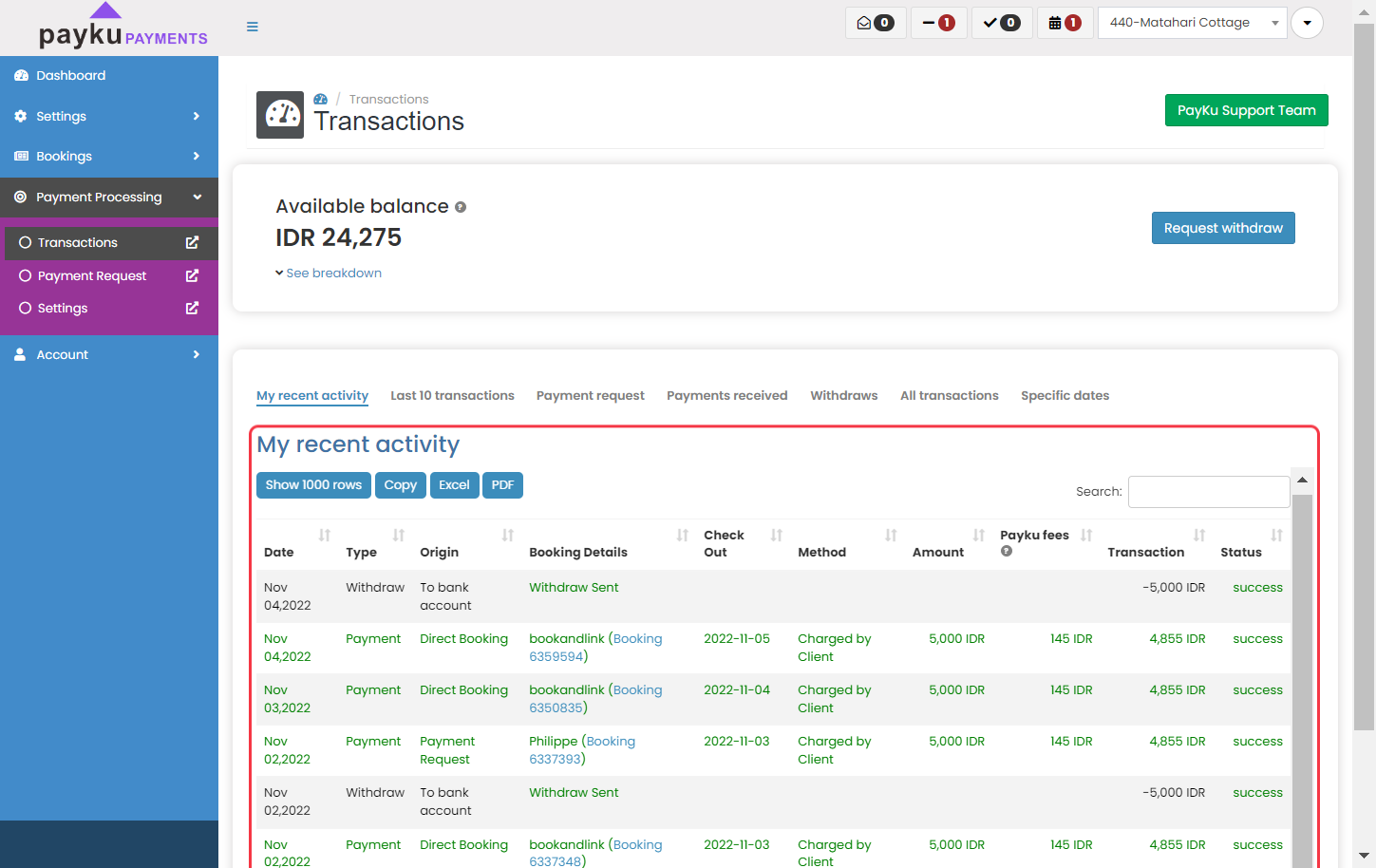Click Withdraw Sent in Nov 02 row

[574, 793]
